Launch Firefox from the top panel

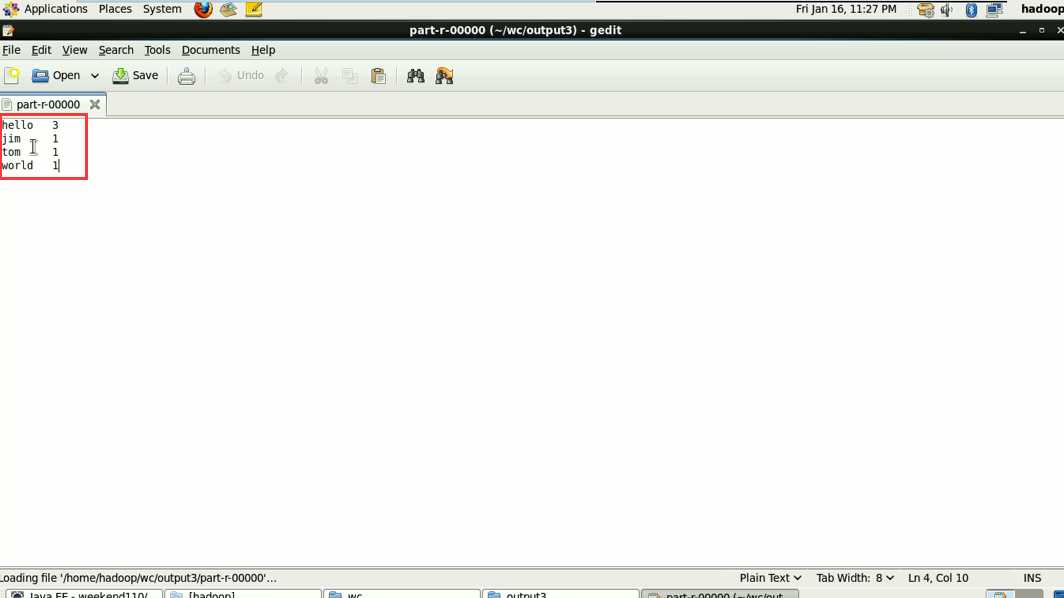(203, 10)
